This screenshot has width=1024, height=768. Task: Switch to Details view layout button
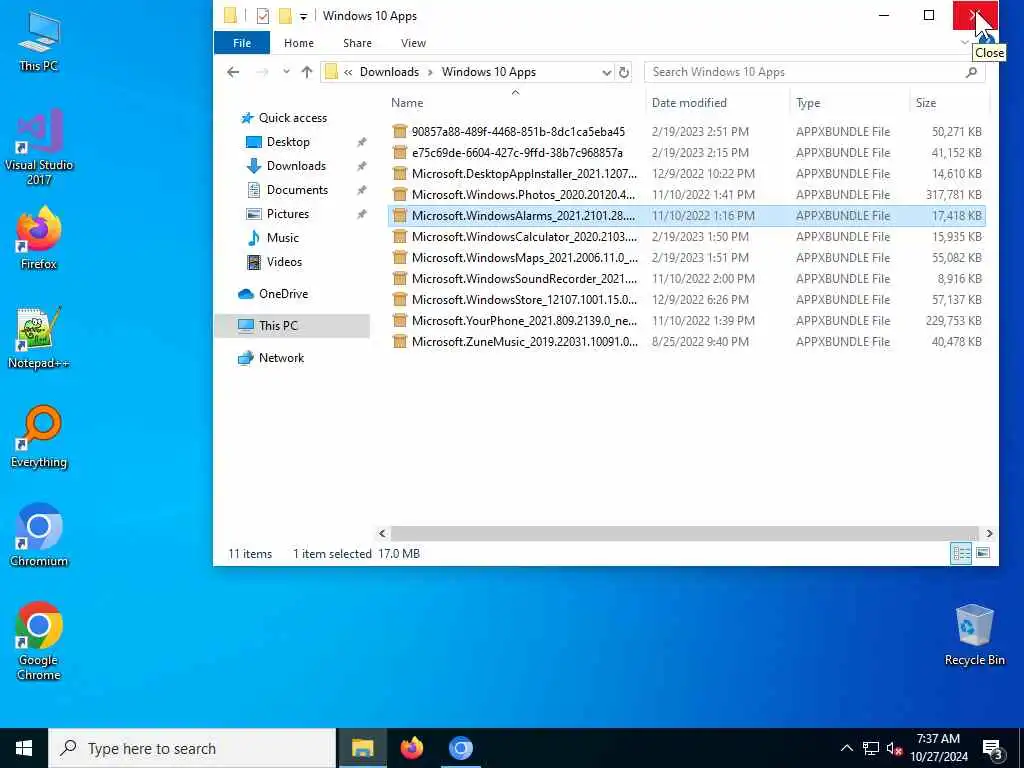(x=961, y=554)
